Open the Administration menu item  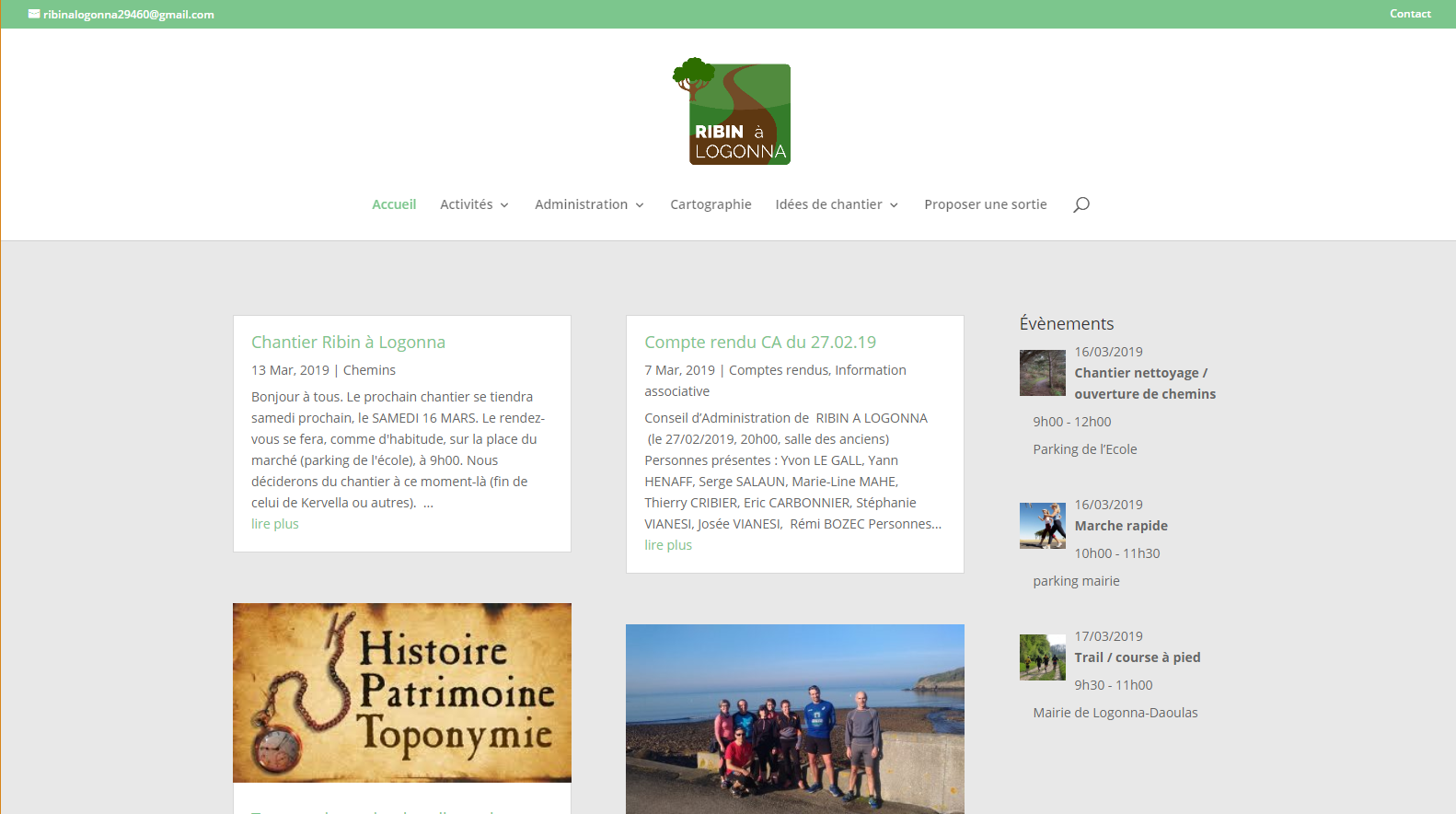pyautogui.click(x=581, y=204)
